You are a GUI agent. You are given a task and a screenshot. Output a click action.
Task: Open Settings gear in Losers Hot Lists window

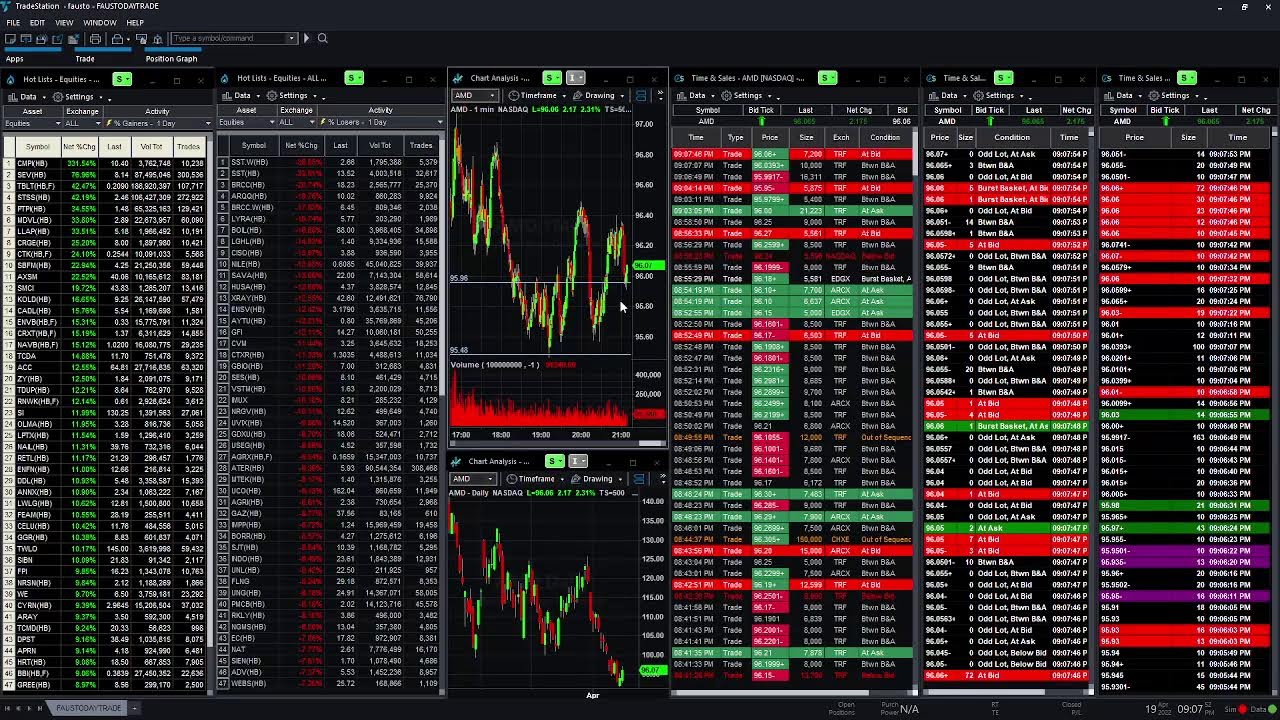(292, 96)
